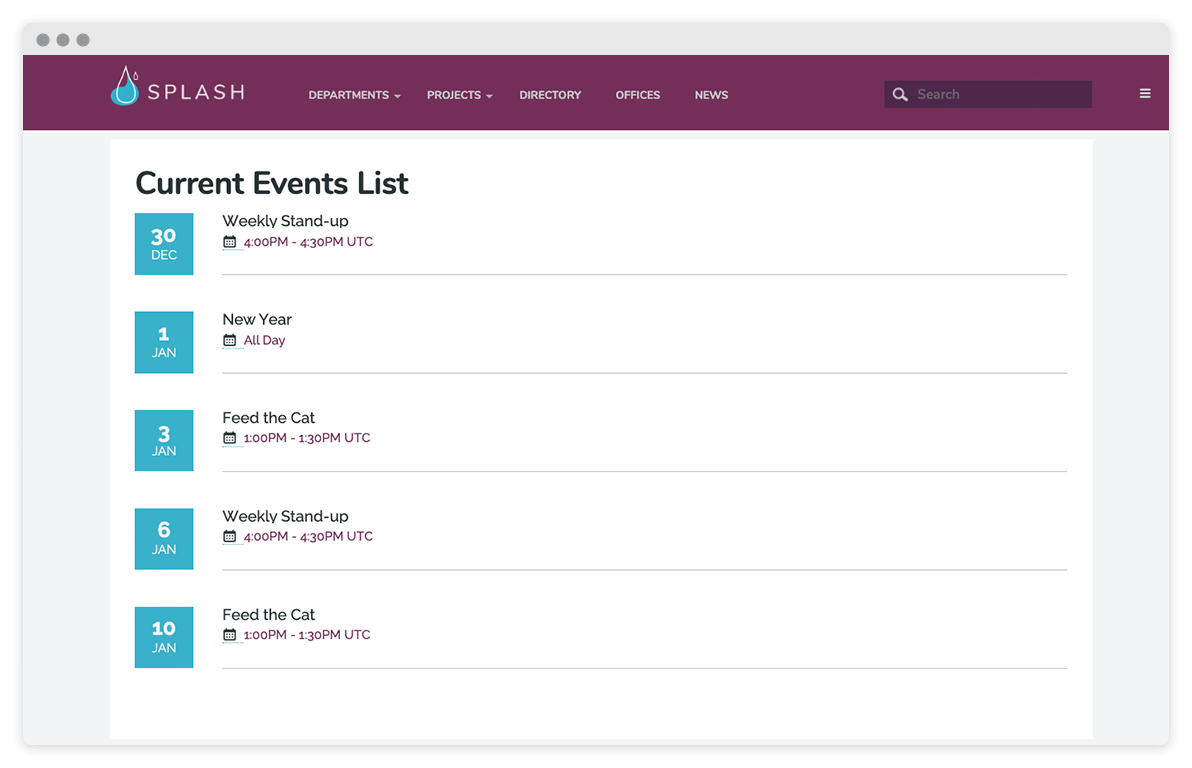
Task: Open the Directory page
Action: (550, 96)
